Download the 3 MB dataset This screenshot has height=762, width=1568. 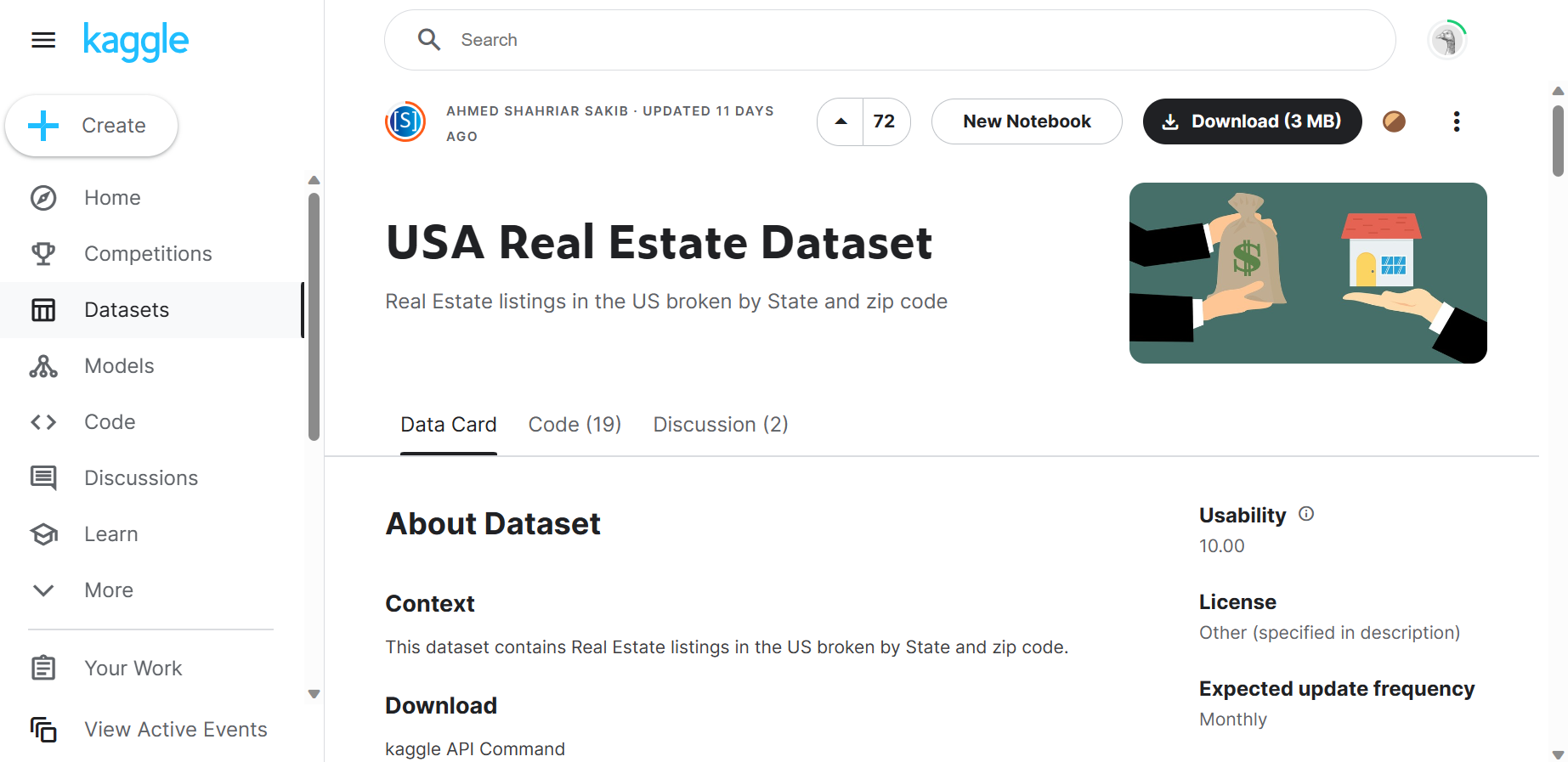(1252, 121)
